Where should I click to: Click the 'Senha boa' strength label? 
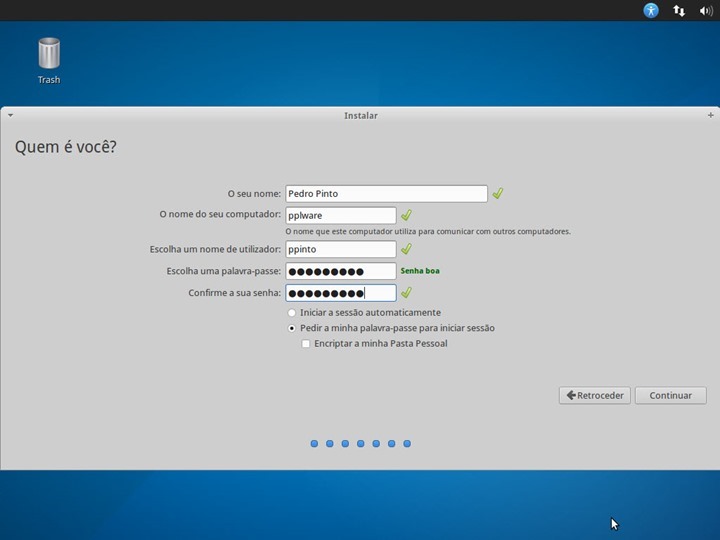coord(420,271)
